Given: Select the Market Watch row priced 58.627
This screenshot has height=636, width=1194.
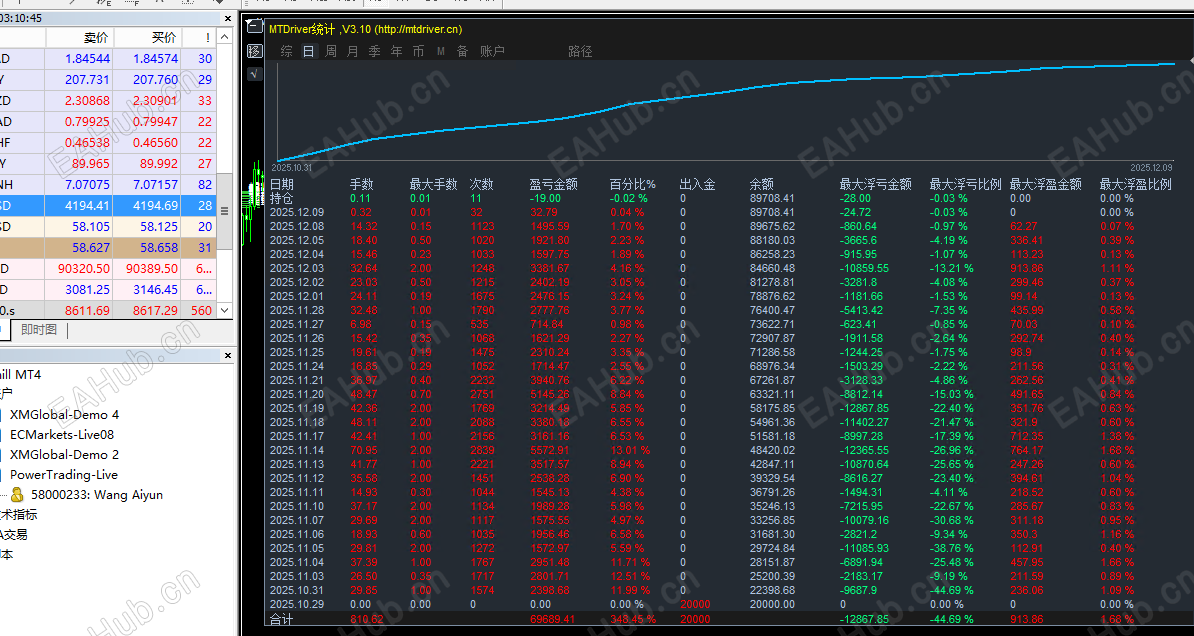Looking at the screenshot, I should [x=108, y=248].
